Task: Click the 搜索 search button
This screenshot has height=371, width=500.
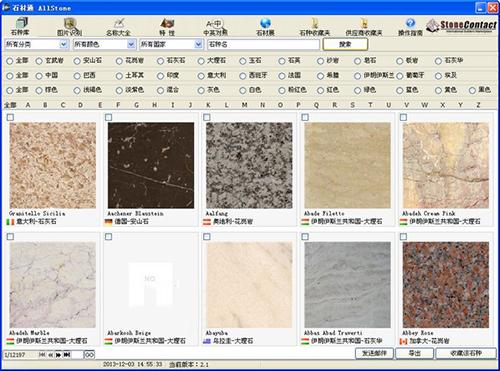Action: click(x=345, y=44)
